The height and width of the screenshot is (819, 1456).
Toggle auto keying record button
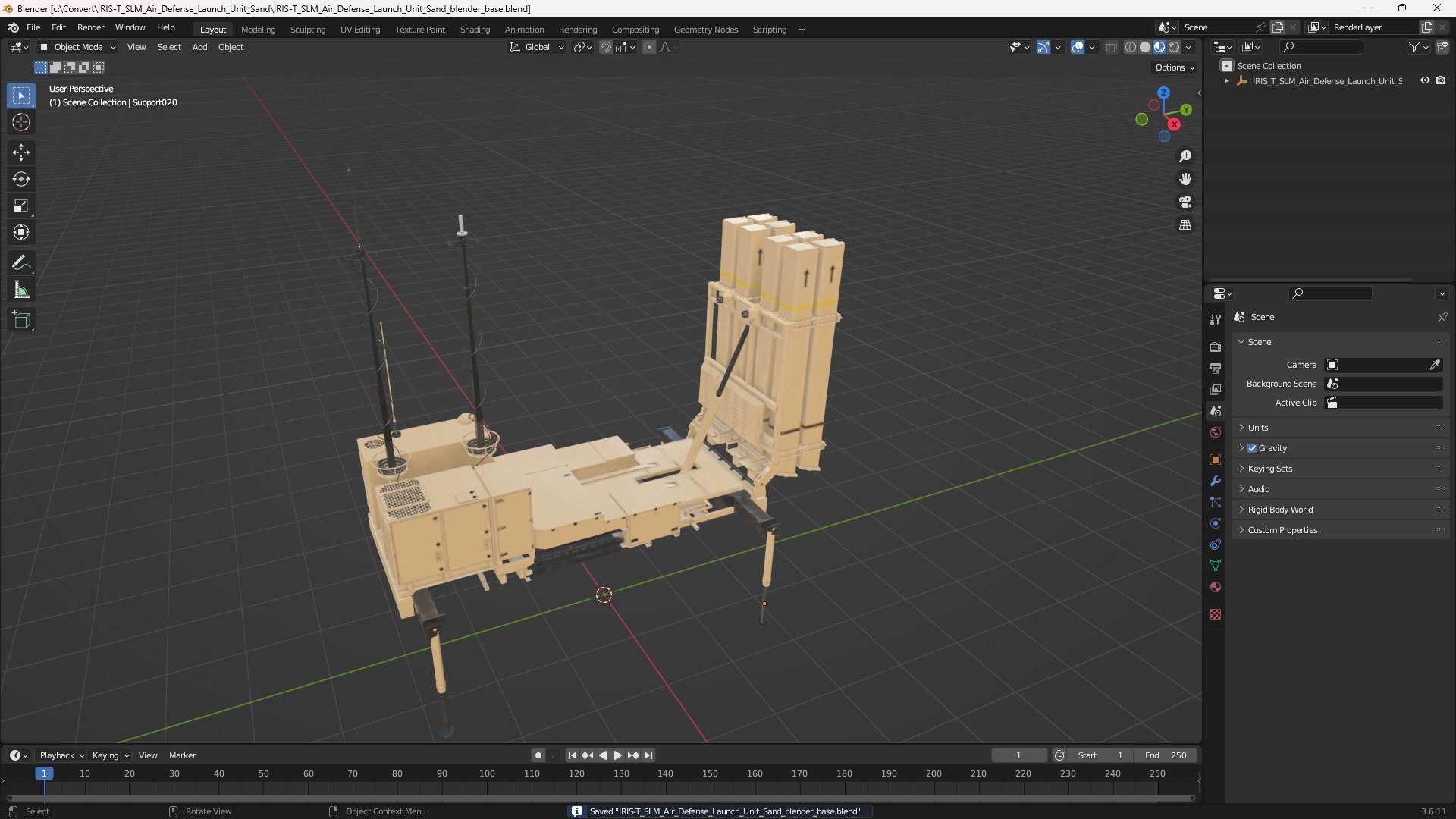tap(538, 755)
